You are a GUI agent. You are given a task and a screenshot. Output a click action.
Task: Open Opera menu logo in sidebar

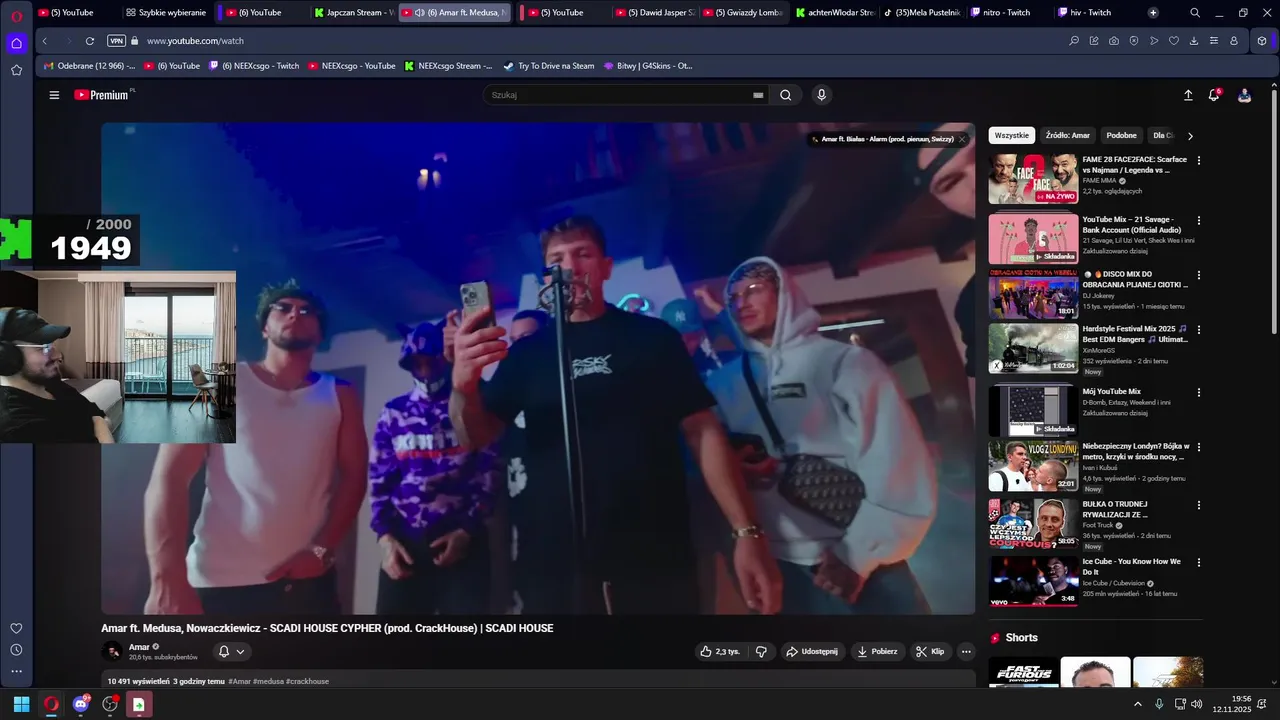[x=16, y=16]
